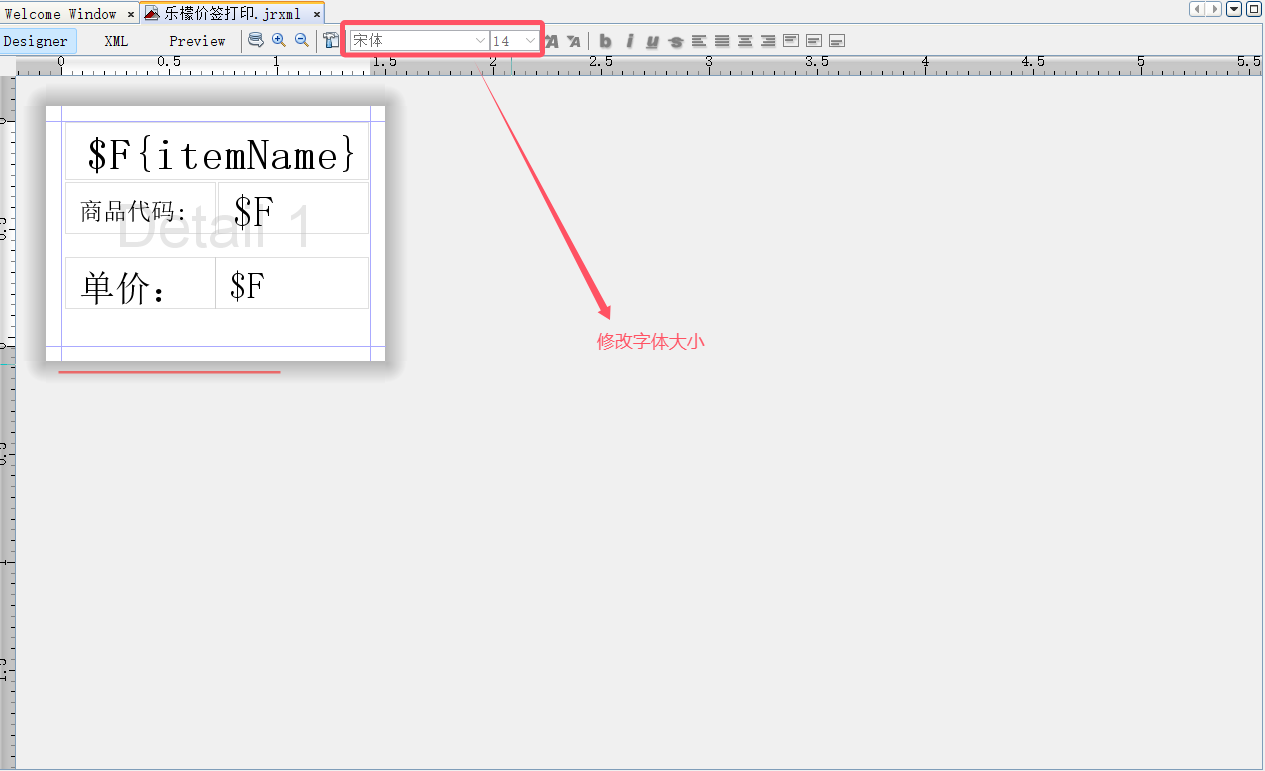Open the report query database icon

tap(256, 41)
